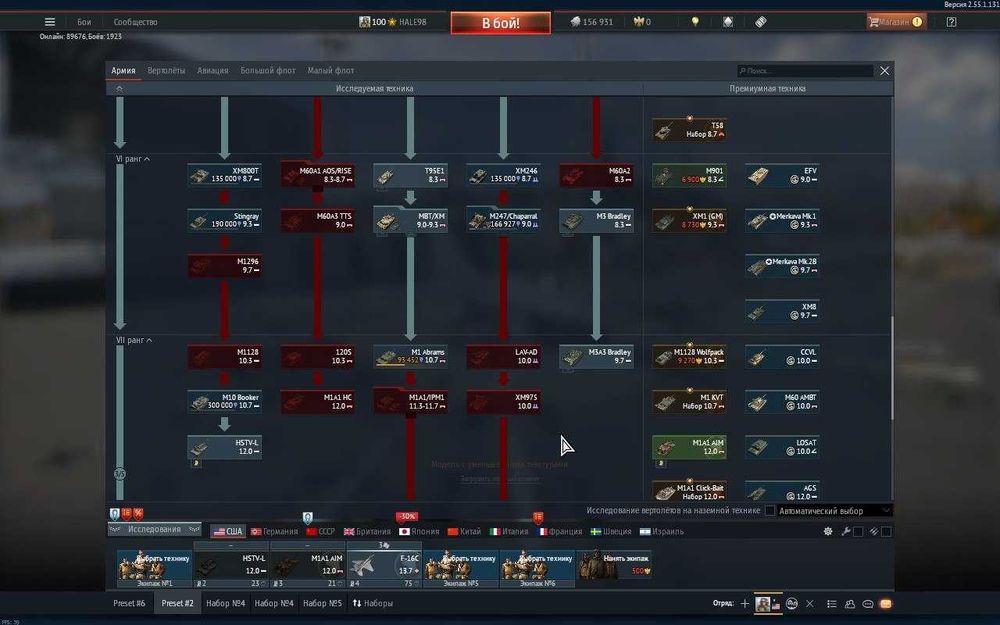The width and height of the screenshot is (1000, 625).
Task: Switch to the Авиация tab
Action: [x=212, y=71]
